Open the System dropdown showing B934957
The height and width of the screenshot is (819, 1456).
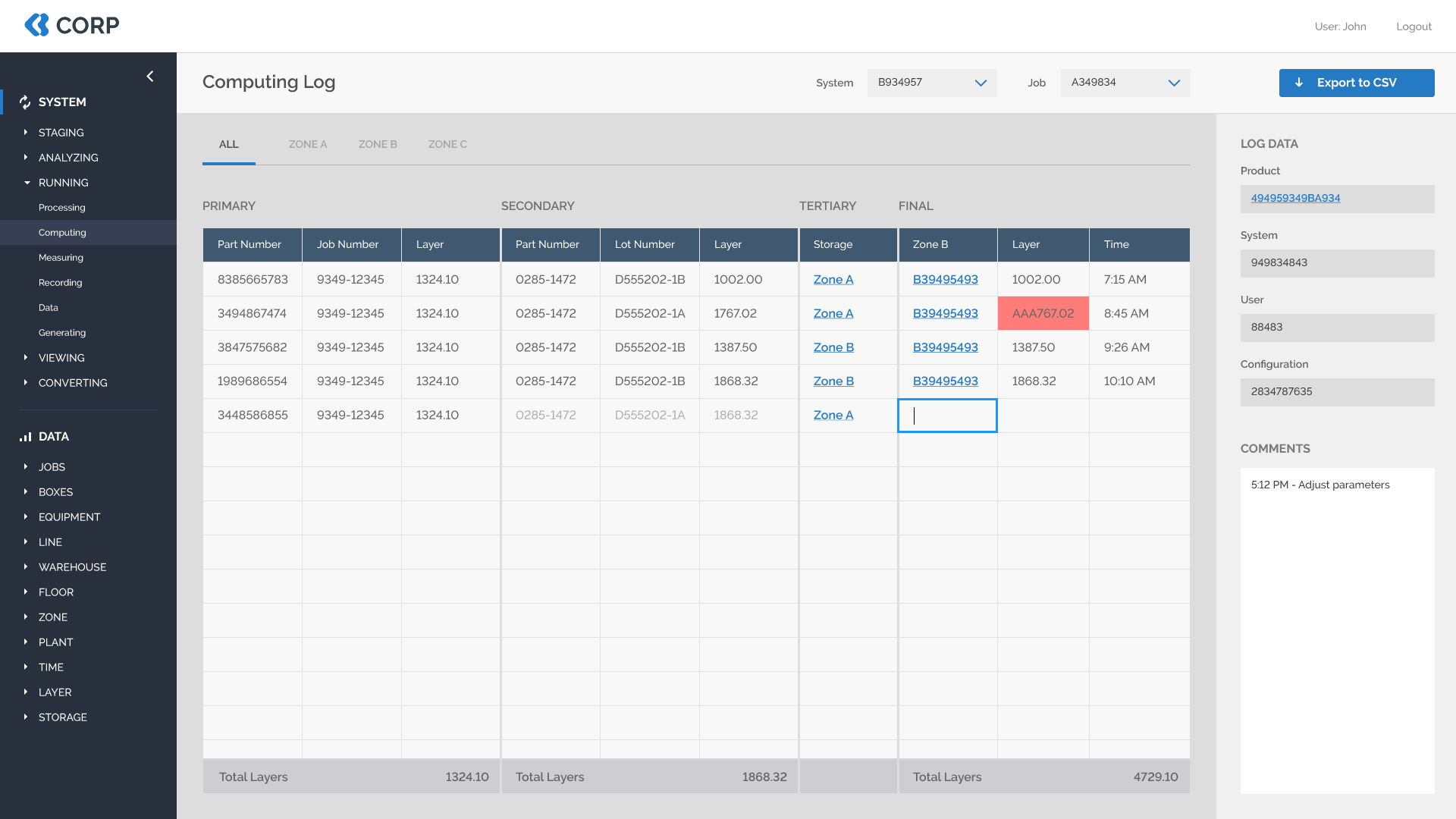[932, 83]
